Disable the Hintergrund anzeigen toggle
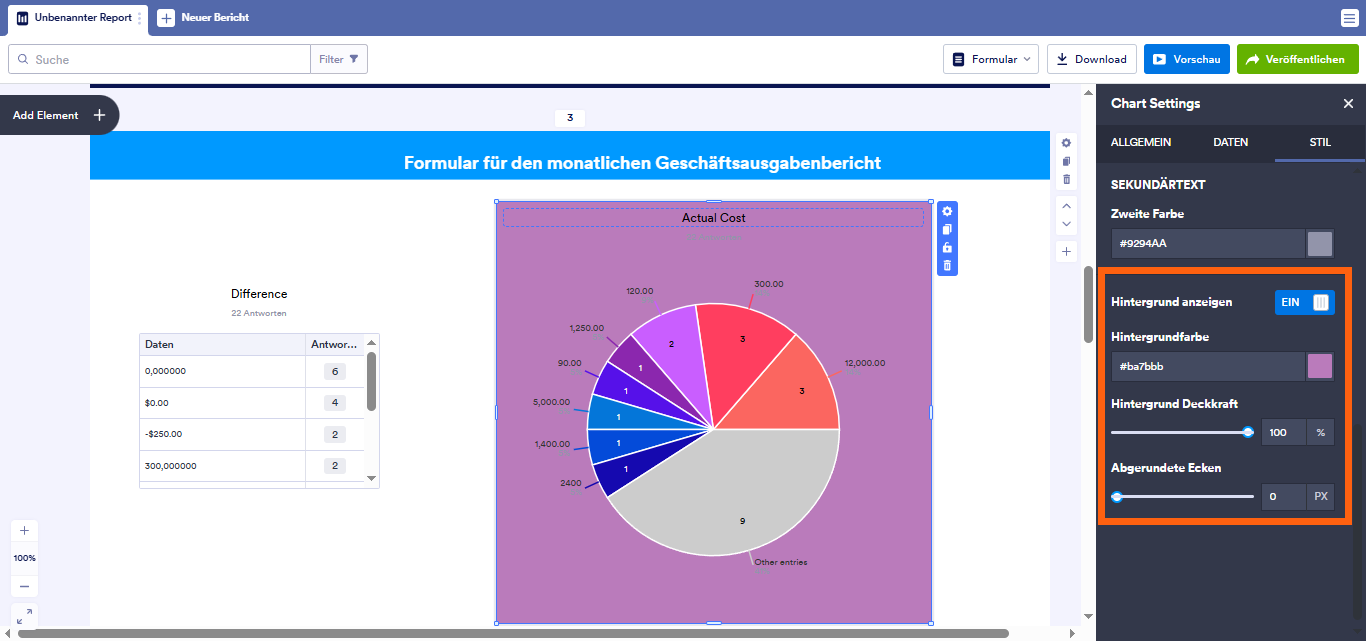 point(1304,301)
